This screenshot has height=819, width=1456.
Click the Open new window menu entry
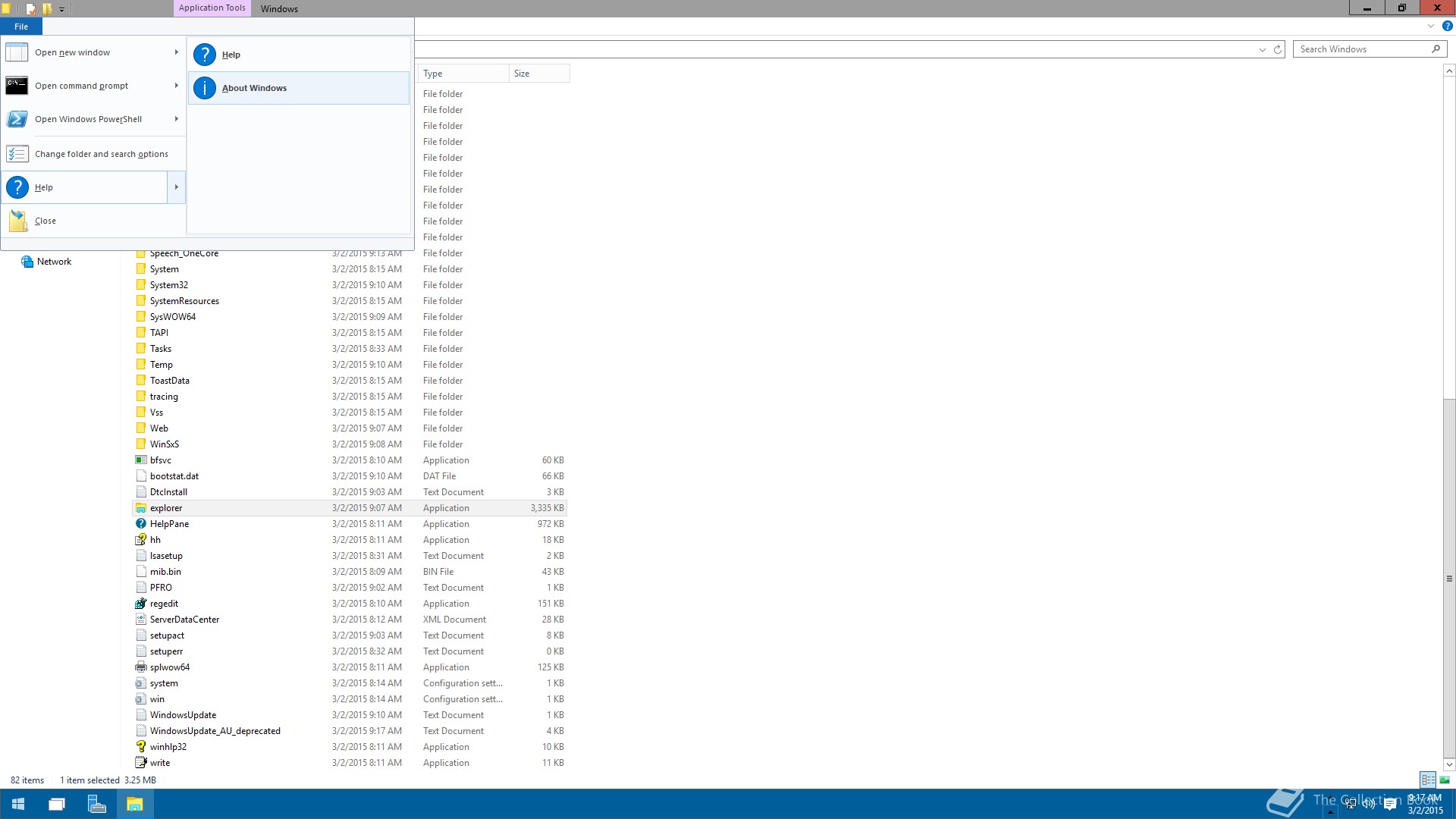(85, 52)
